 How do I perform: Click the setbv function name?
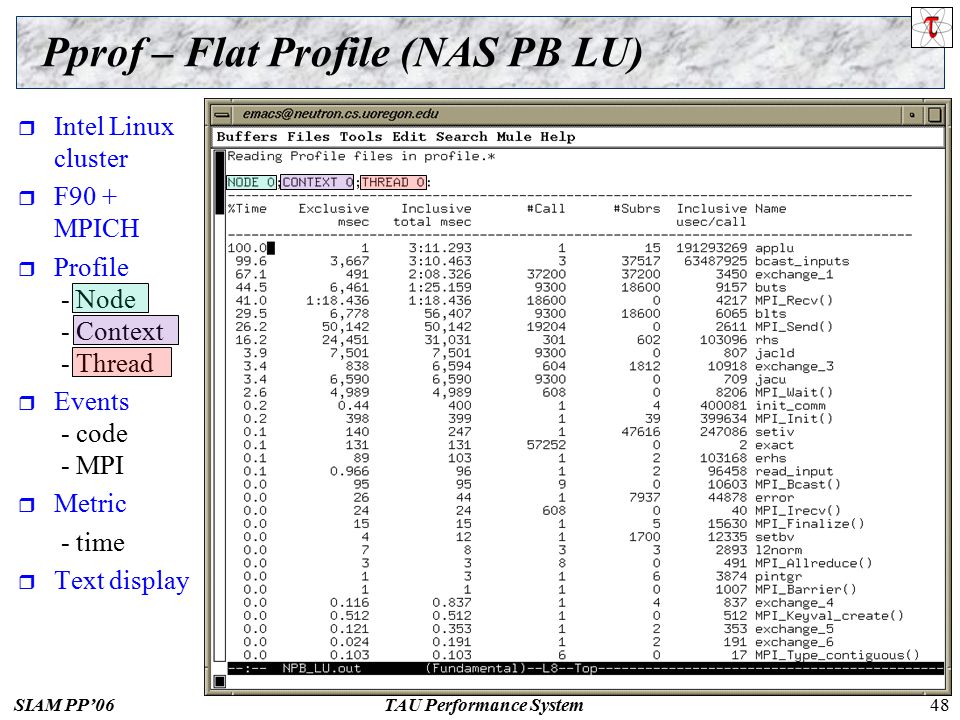(774, 537)
